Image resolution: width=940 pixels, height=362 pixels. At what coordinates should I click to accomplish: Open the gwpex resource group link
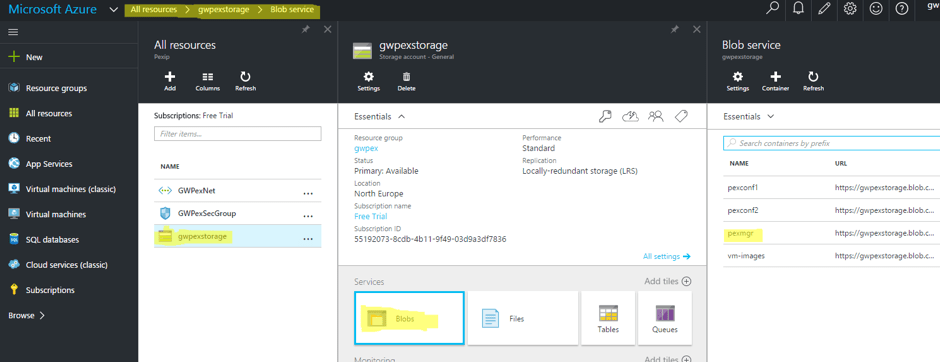point(366,148)
